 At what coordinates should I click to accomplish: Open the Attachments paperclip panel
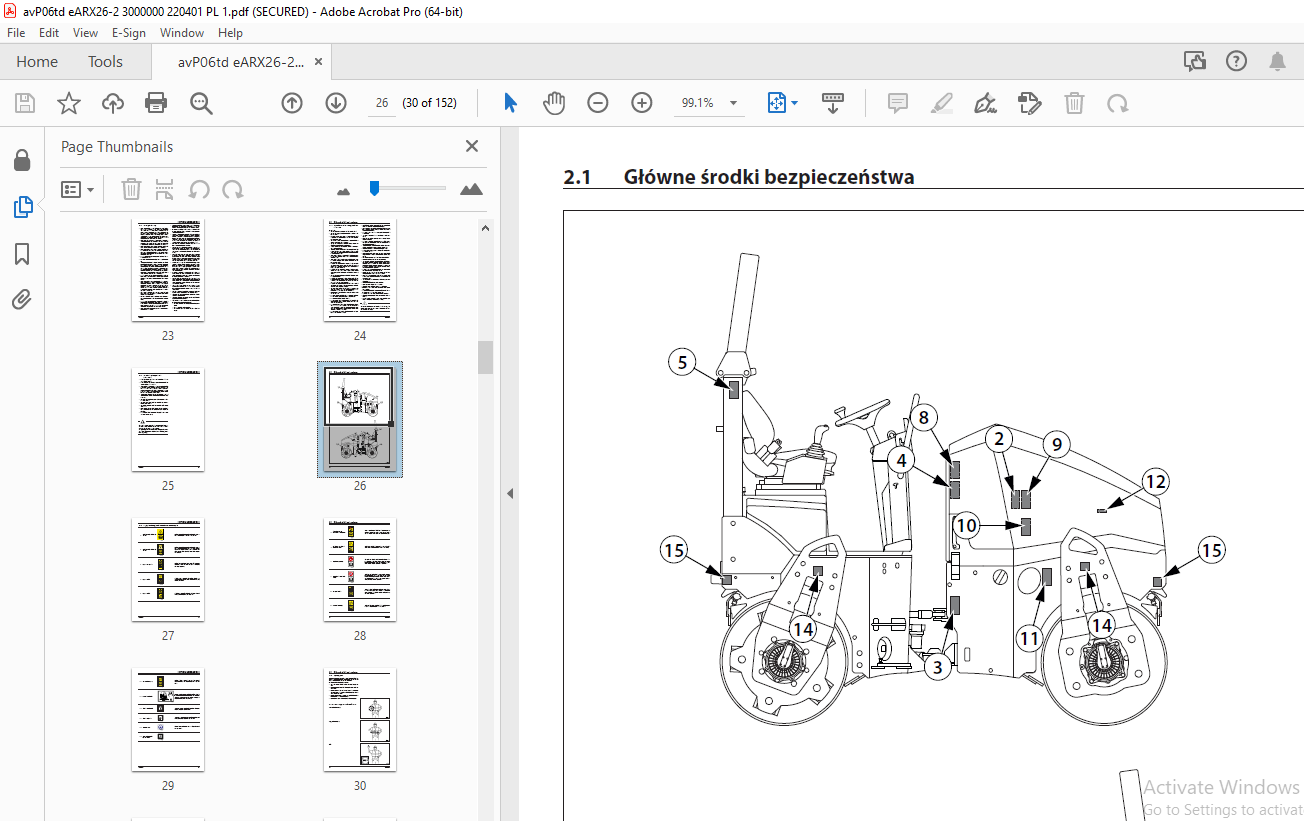(22, 300)
